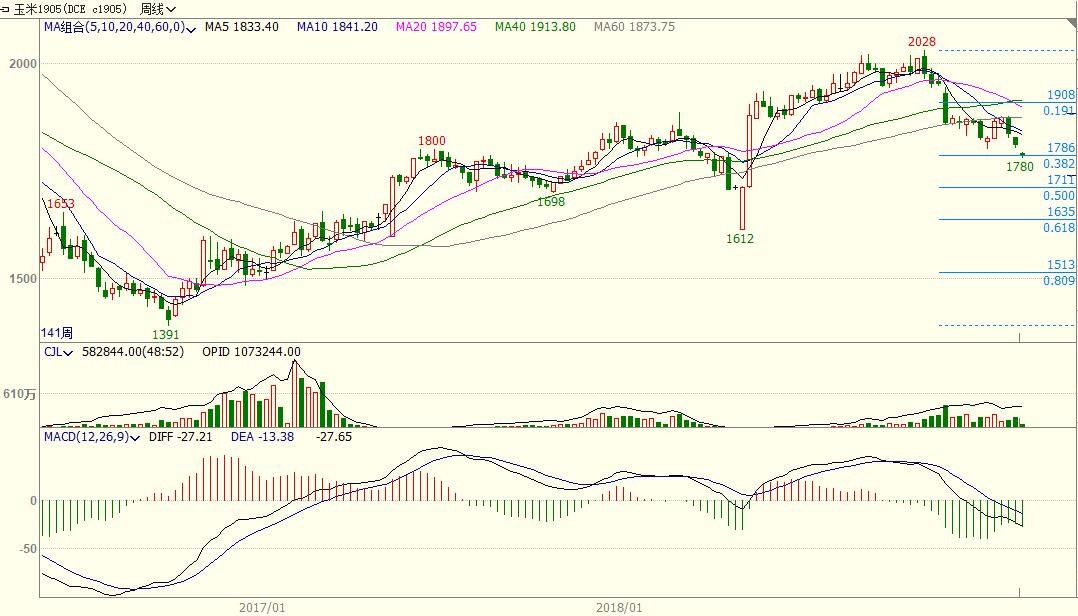
Task: Click the pin icon beside 玉米1905 title
Action: (7, 9)
